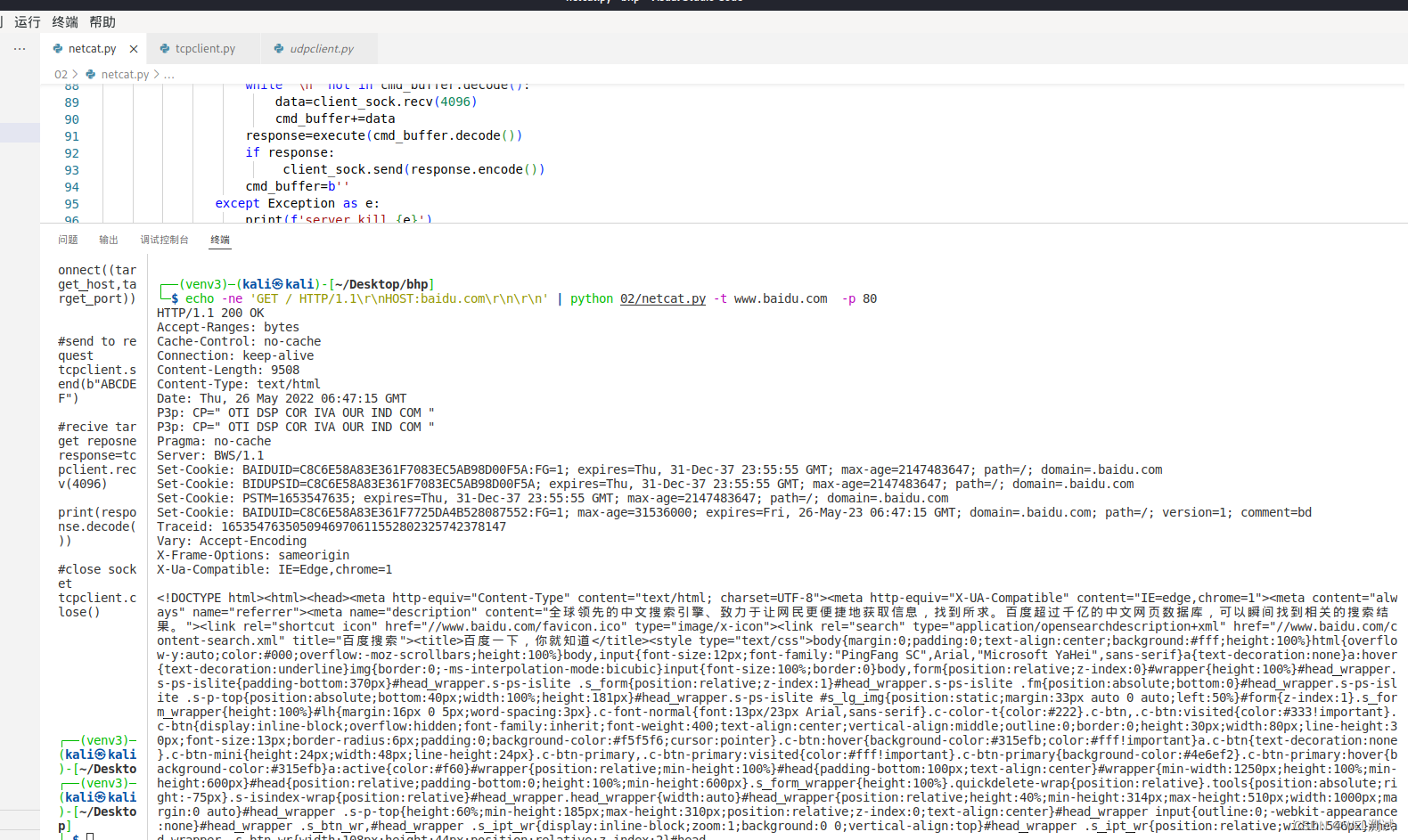The width and height of the screenshot is (1408, 840).
Task: Open the 终端 menu
Action: pos(65,22)
